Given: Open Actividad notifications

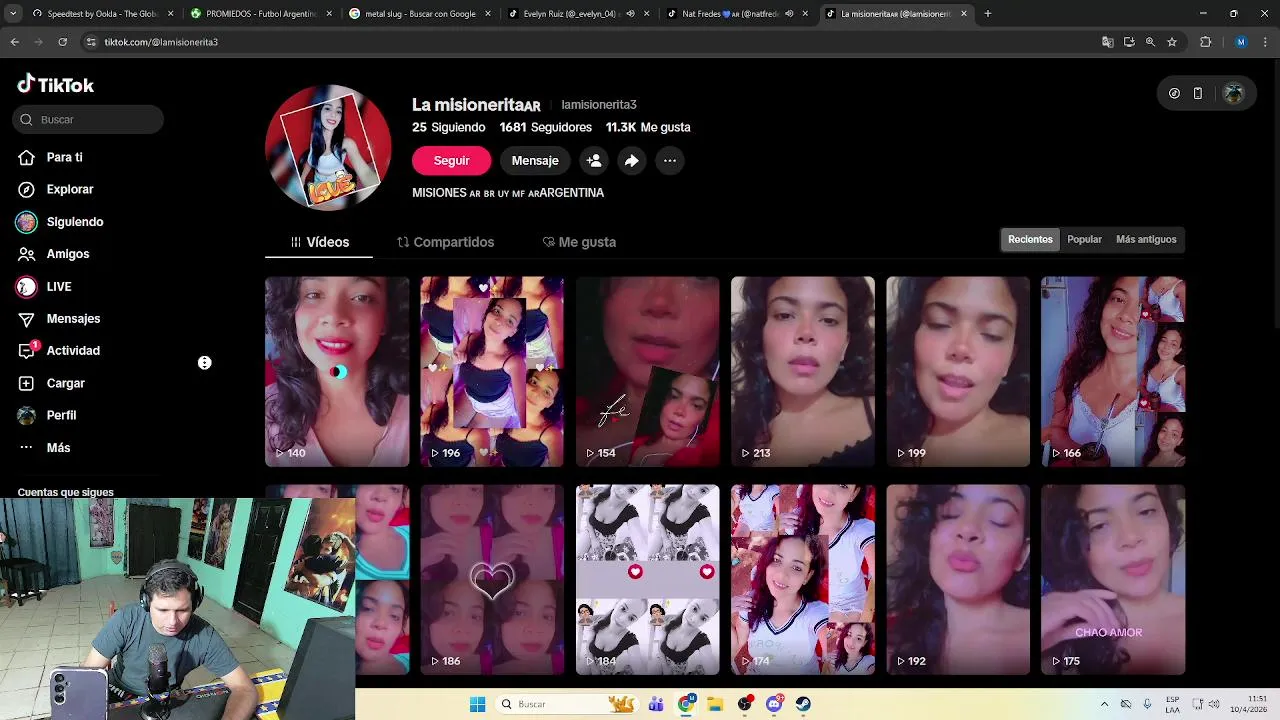Looking at the screenshot, I should coord(59,351).
